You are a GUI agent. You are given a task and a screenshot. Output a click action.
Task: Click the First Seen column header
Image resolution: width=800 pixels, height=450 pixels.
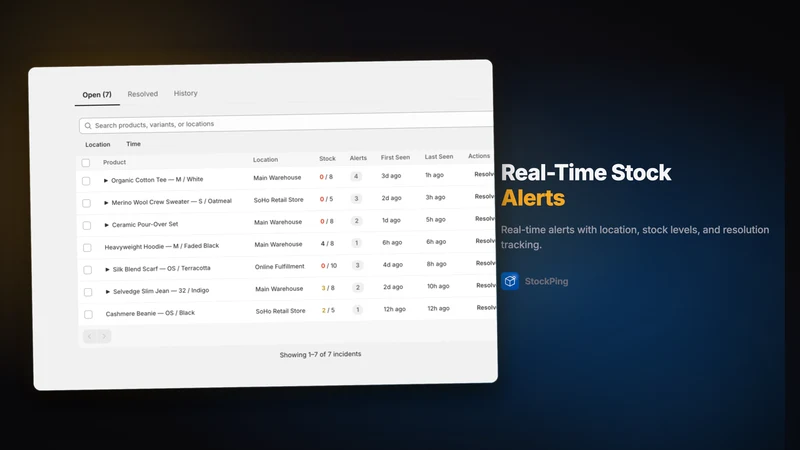[395, 158]
